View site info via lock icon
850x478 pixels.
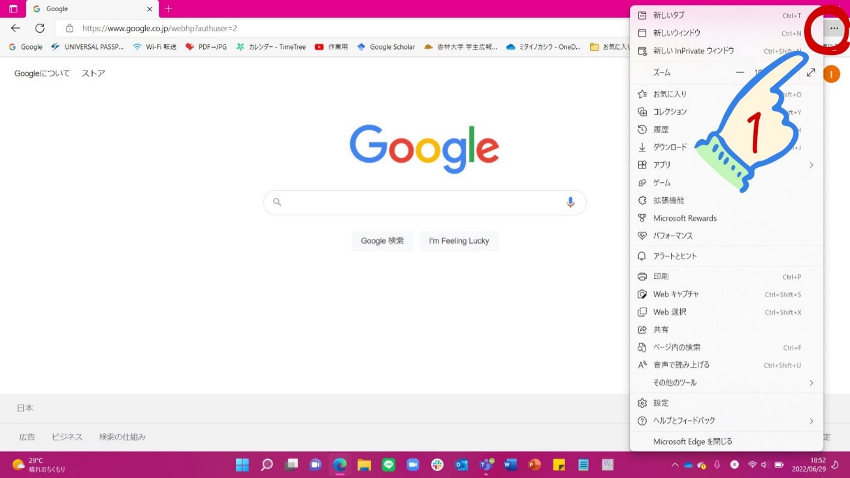pyautogui.click(x=69, y=28)
